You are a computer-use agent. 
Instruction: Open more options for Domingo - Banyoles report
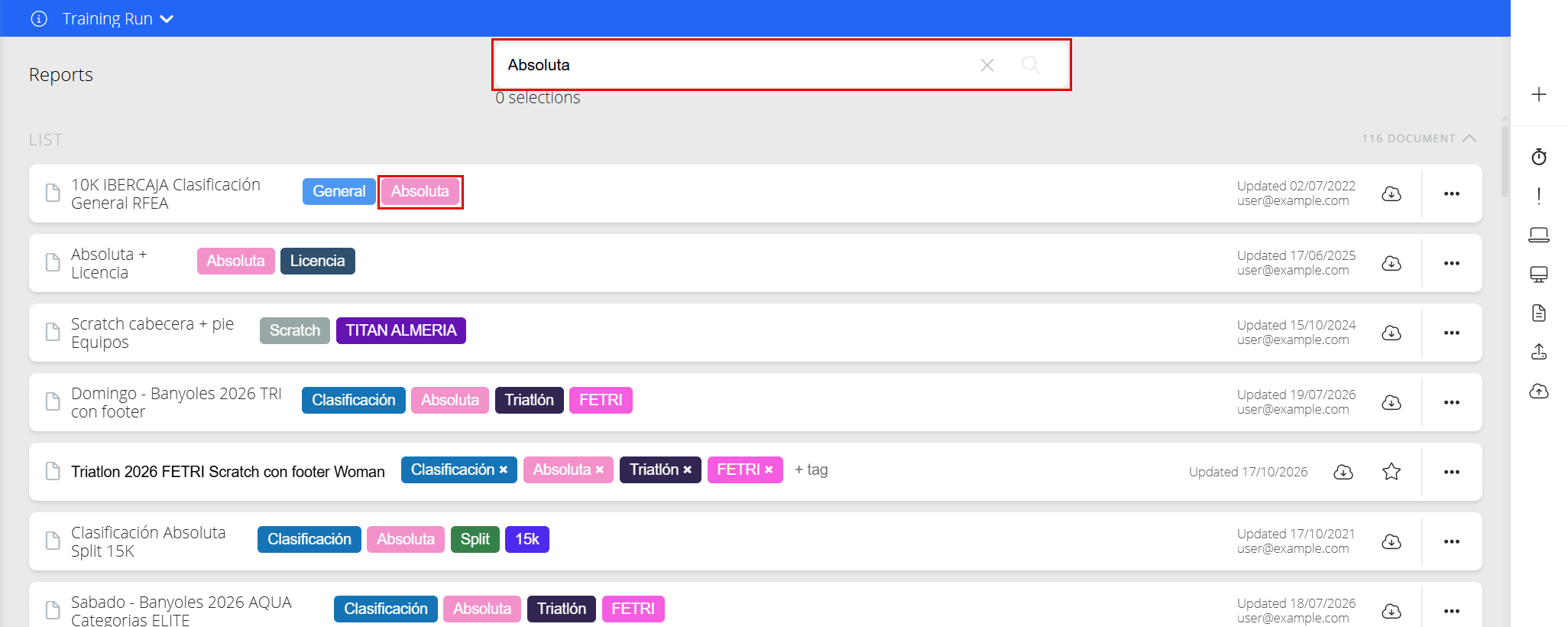coord(1452,402)
